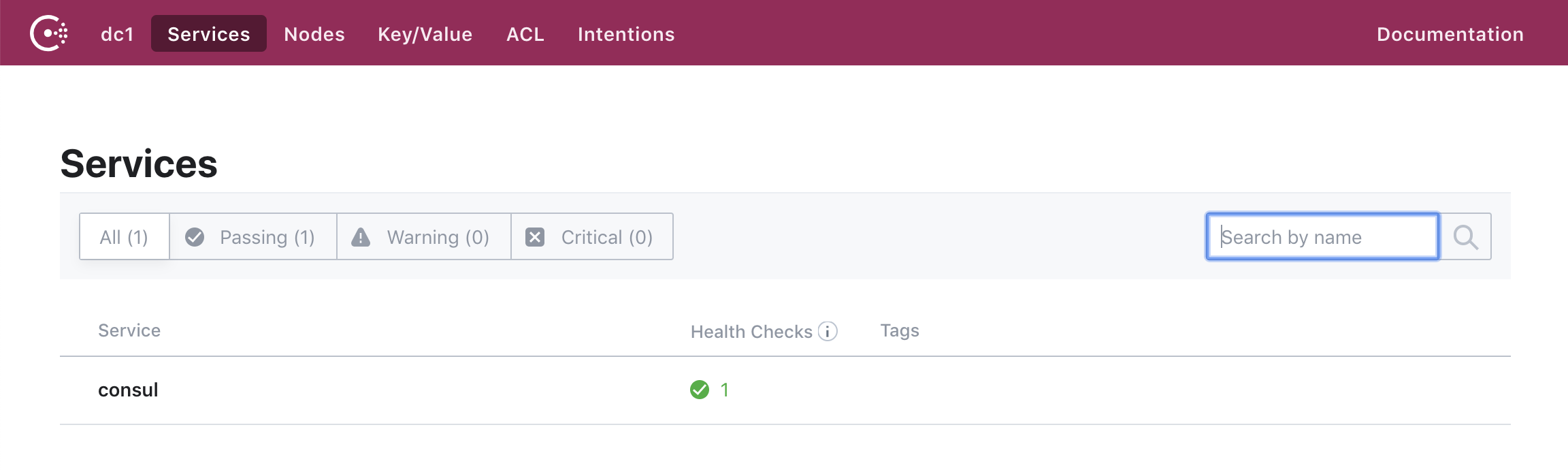Navigate to Intentions
This screenshot has width=1568, height=470.
(626, 34)
